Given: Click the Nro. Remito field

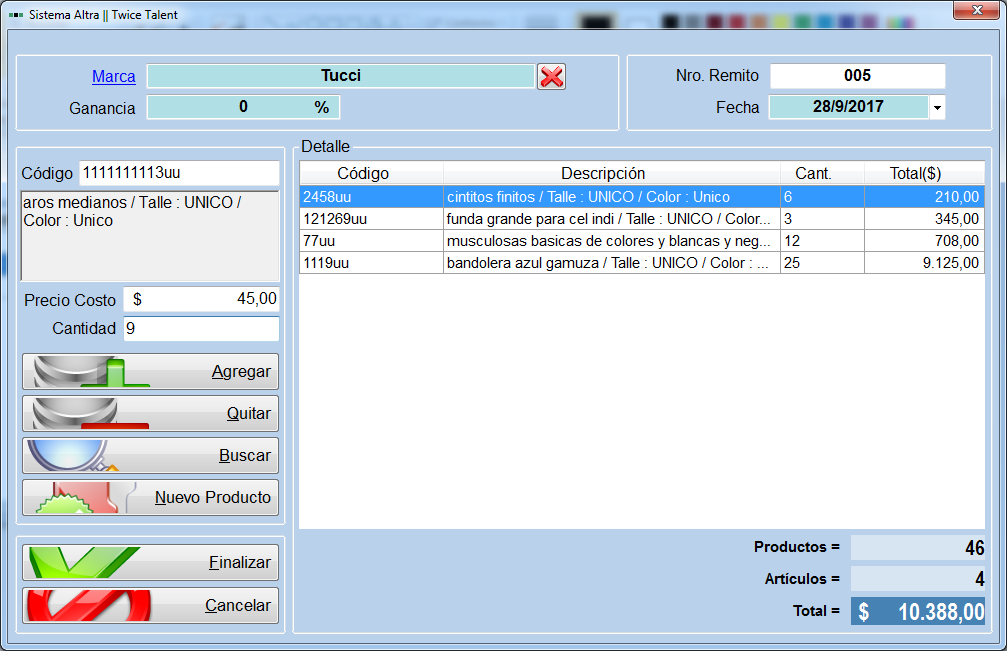Looking at the screenshot, I should pyautogui.click(x=857, y=76).
